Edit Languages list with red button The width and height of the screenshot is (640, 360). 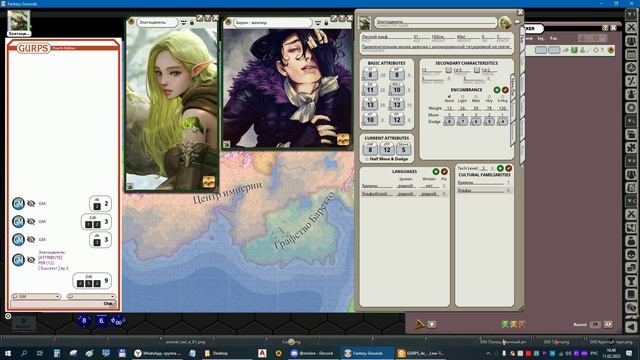click(444, 171)
